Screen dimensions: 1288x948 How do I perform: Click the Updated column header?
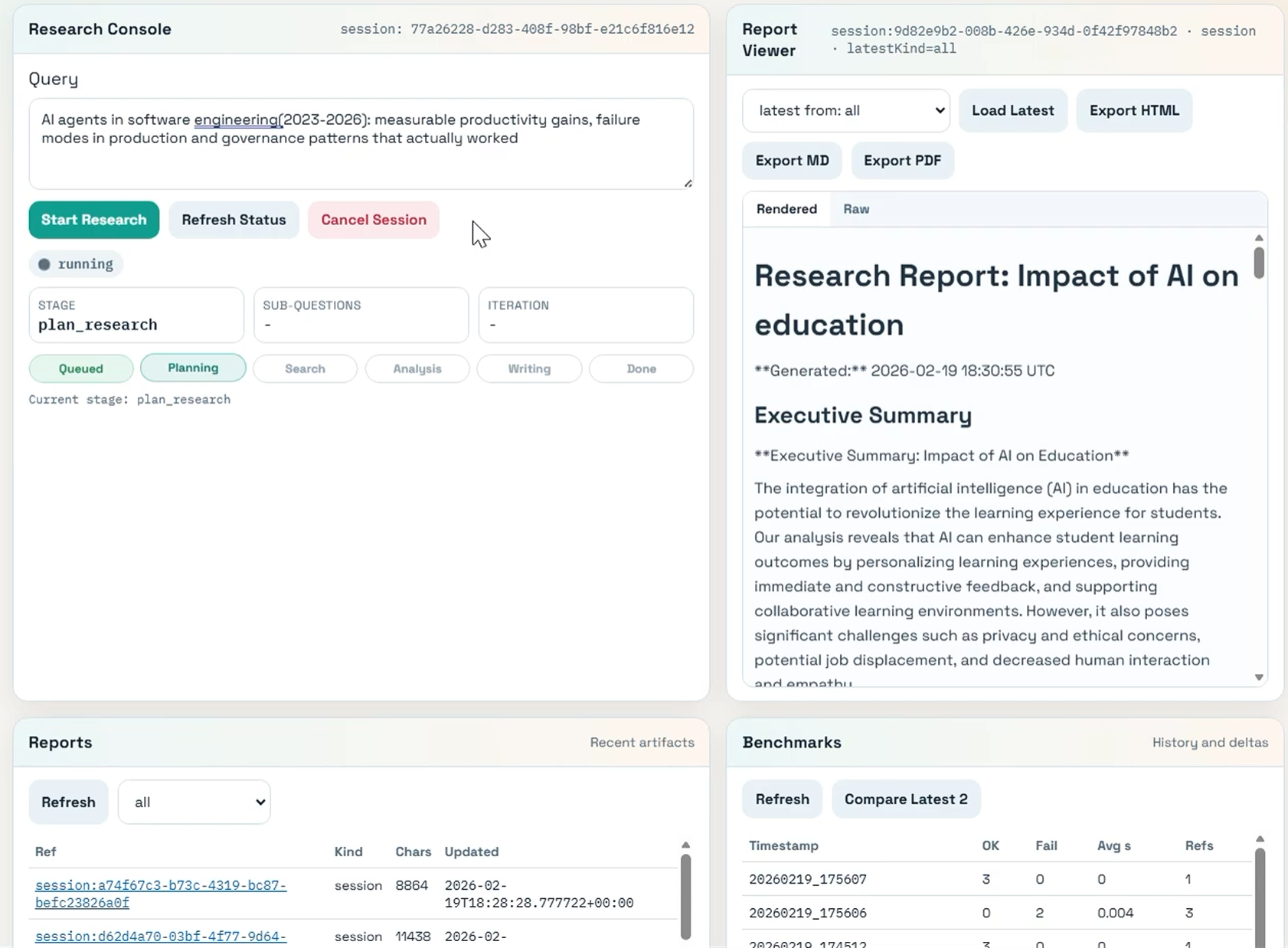472,852
